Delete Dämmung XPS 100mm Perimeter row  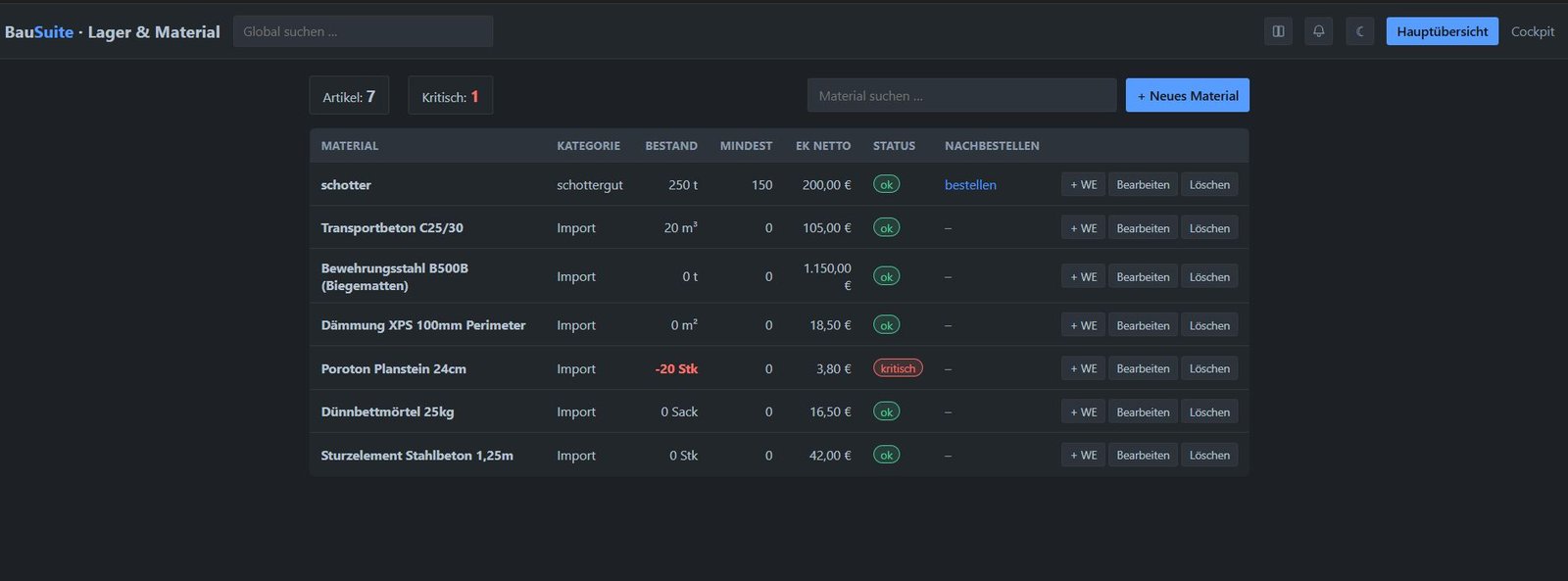(x=1209, y=325)
